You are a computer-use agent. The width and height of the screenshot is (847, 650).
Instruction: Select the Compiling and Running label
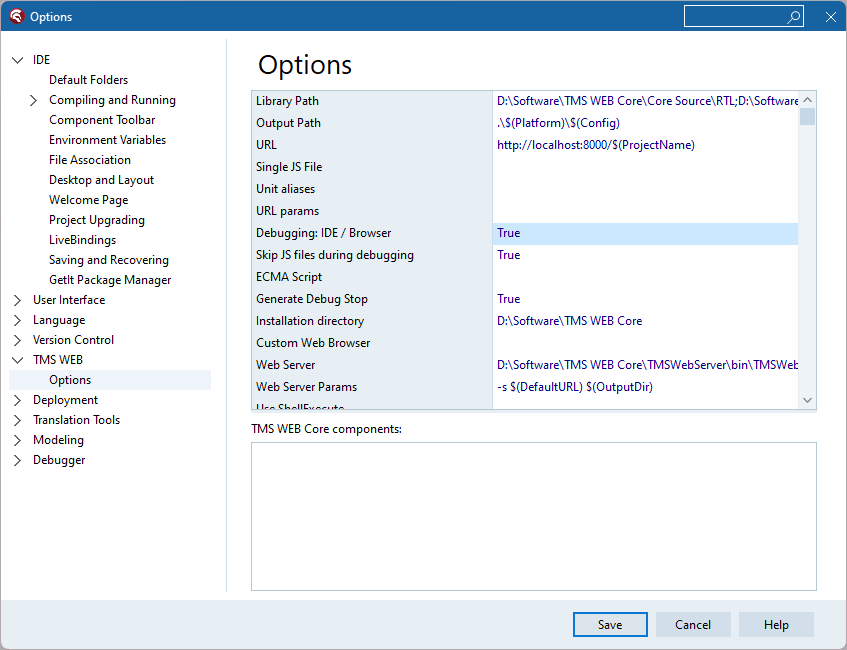(x=112, y=100)
